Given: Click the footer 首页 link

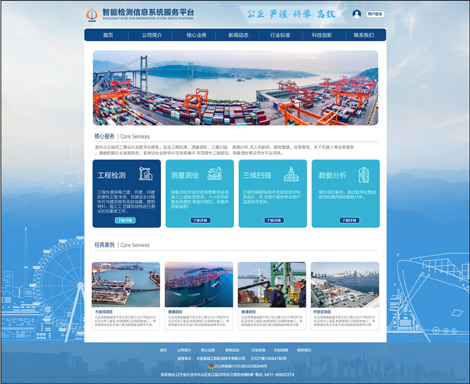Looking at the screenshot, I should click(x=163, y=350).
